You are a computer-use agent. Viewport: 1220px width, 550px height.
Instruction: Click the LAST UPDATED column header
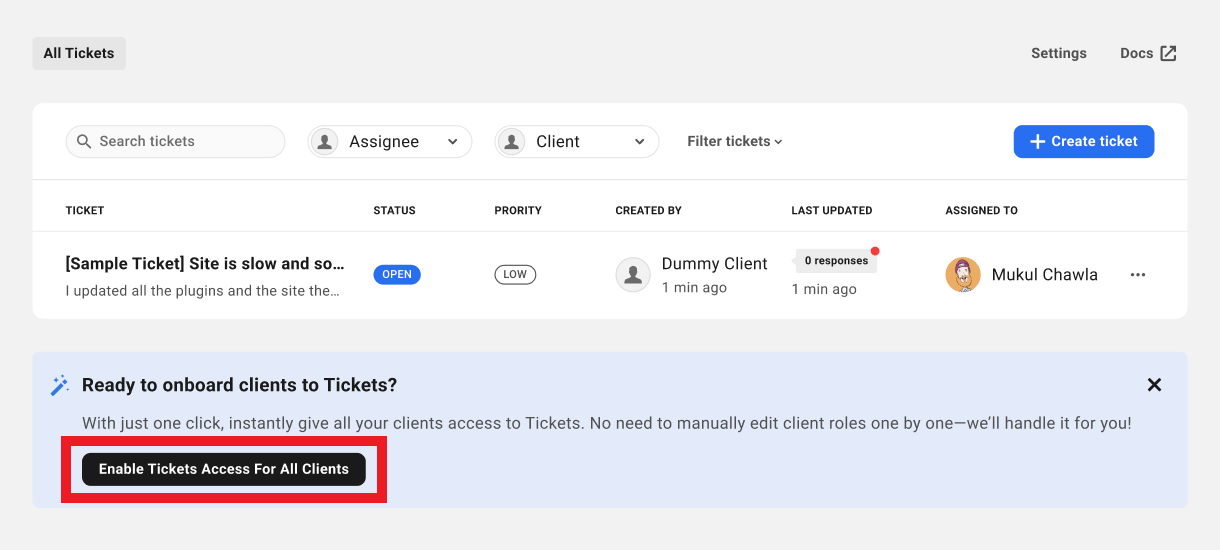[832, 210]
